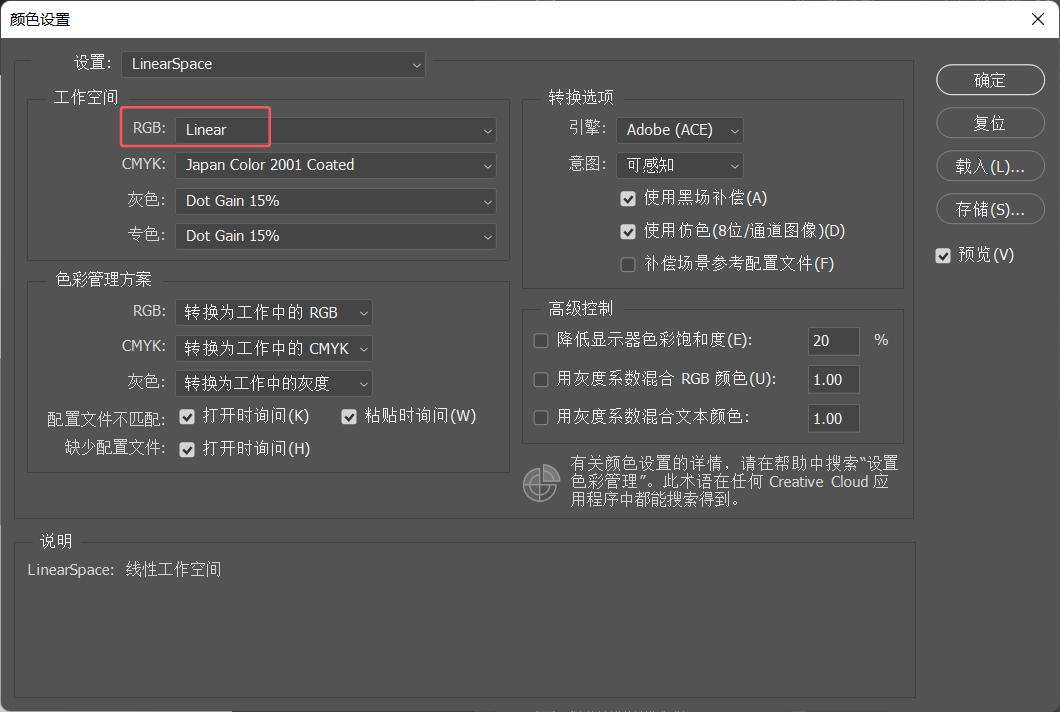Enable 降低显示器色彩饱和度(E) checkbox

(x=541, y=340)
